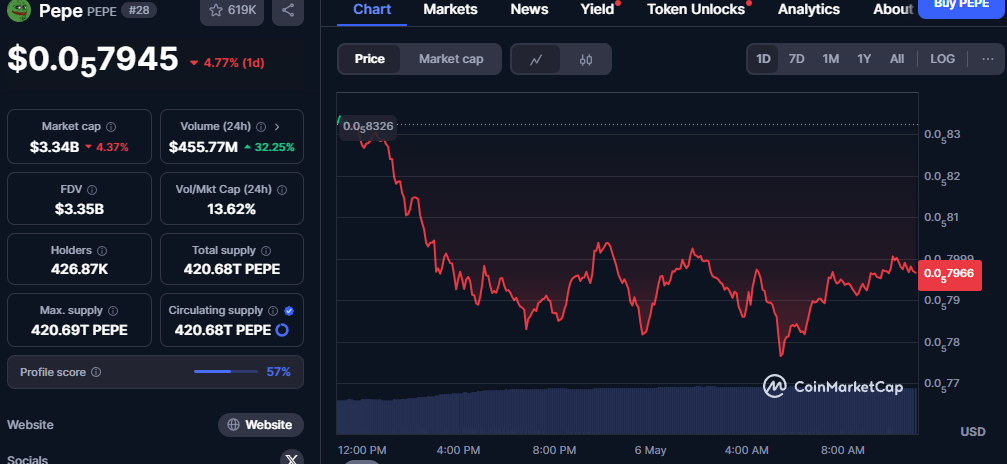Select the 7D time range
The width and height of the screenshot is (1007, 464).
point(796,59)
